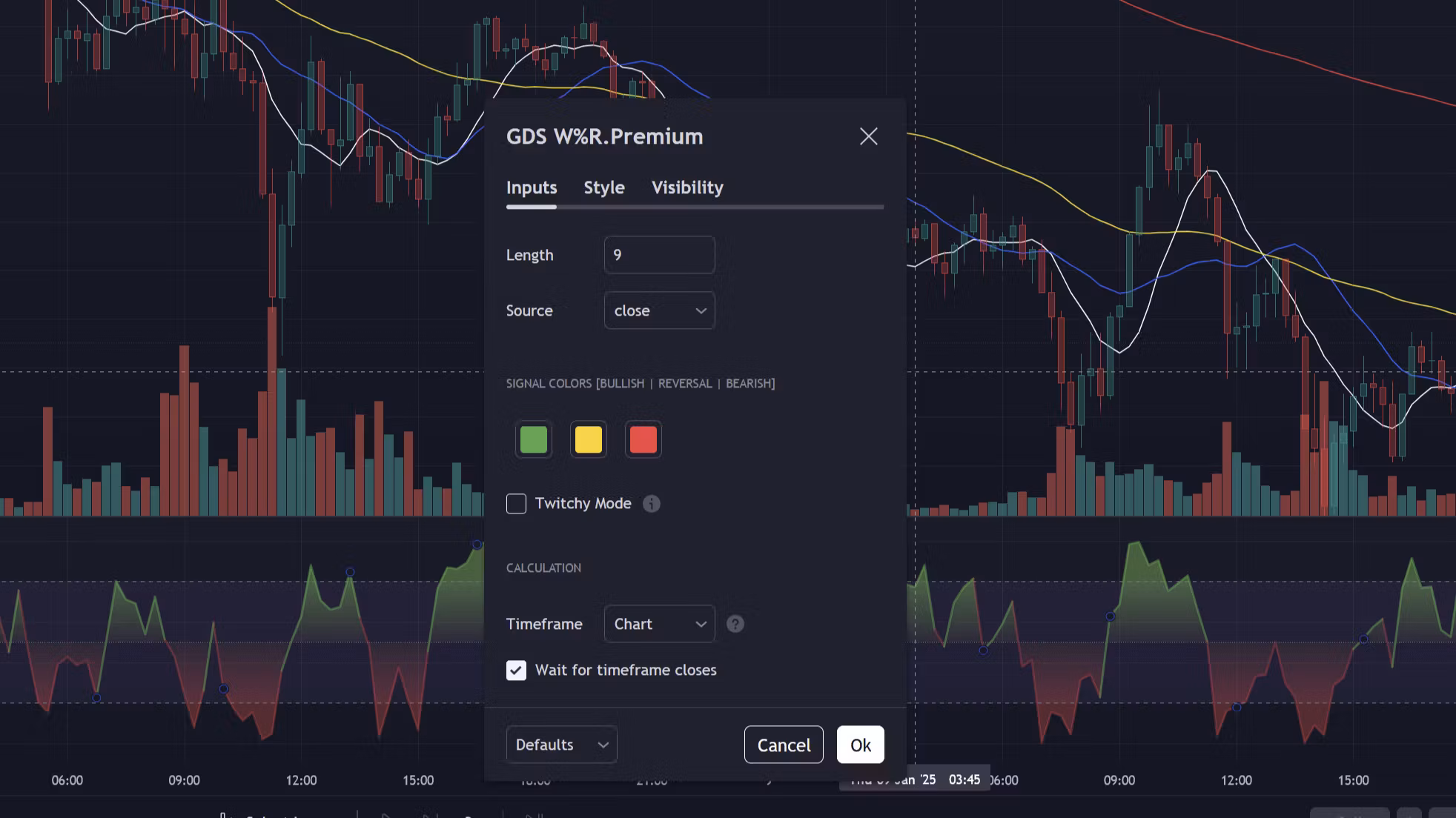Enable the Twitchy Mode checkbox
1456x818 pixels.
pyautogui.click(x=516, y=504)
